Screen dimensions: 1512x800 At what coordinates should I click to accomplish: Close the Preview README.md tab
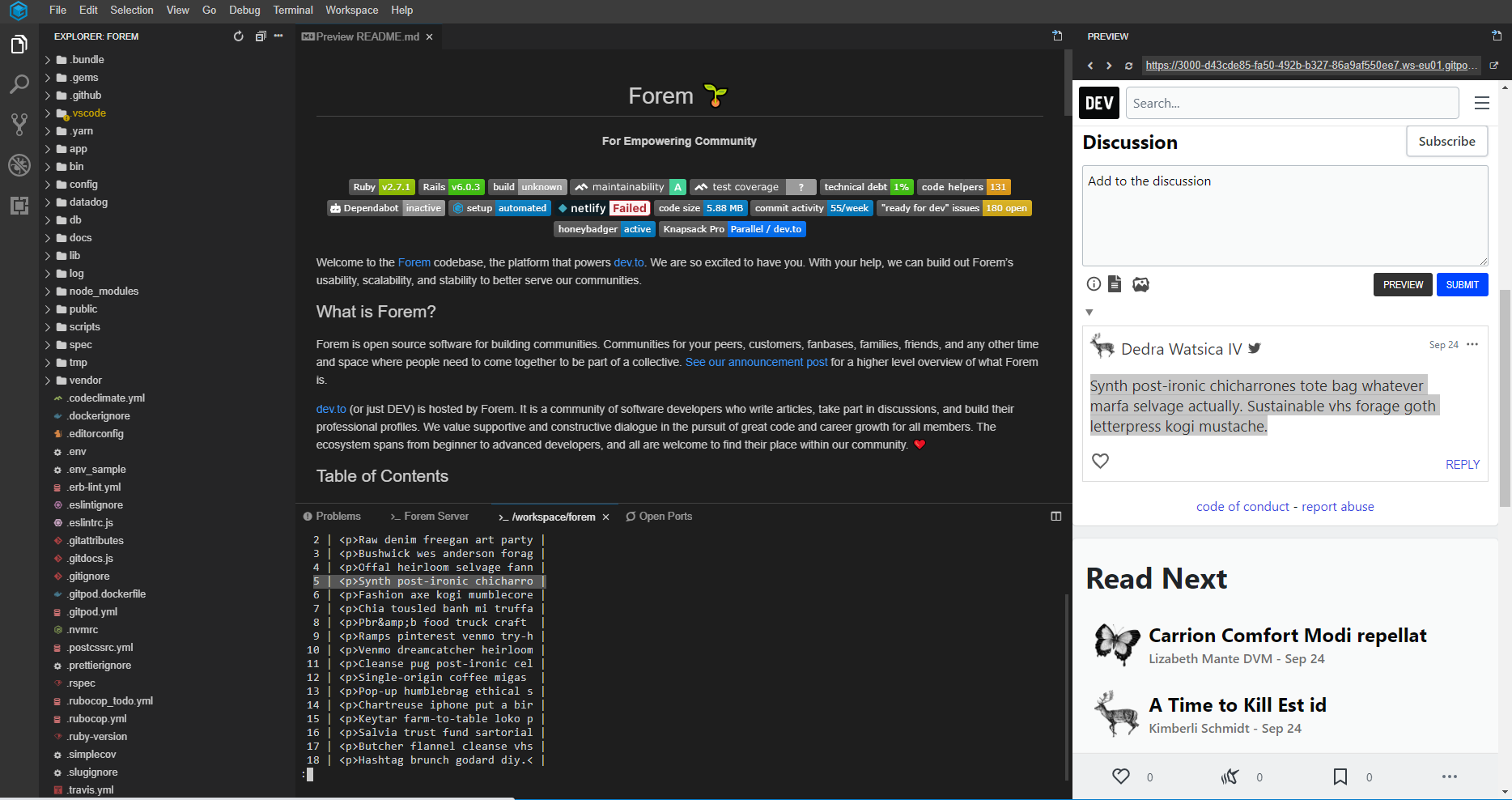pyautogui.click(x=429, y=37)
